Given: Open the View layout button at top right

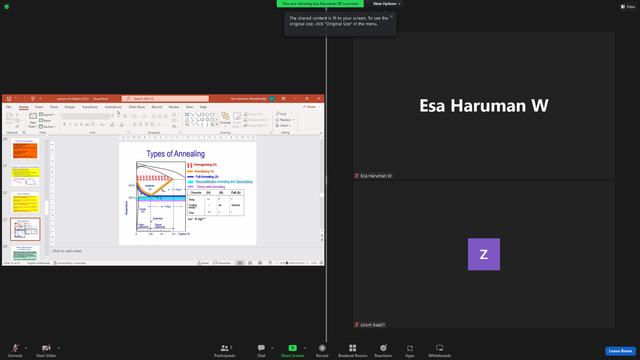Looking at the screenshot, I should click(628, 7).
